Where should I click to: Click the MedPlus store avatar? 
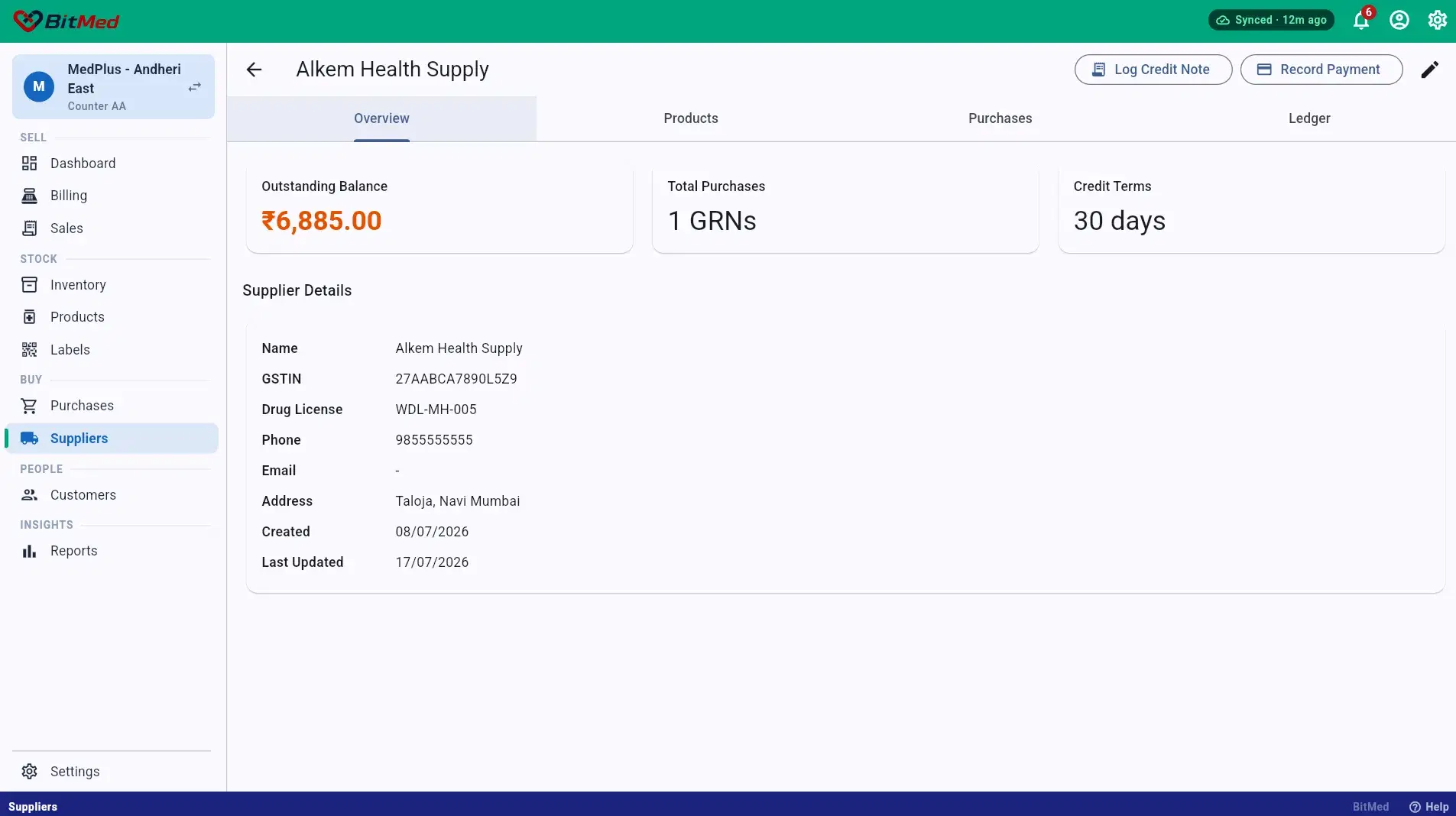(39, 86)
